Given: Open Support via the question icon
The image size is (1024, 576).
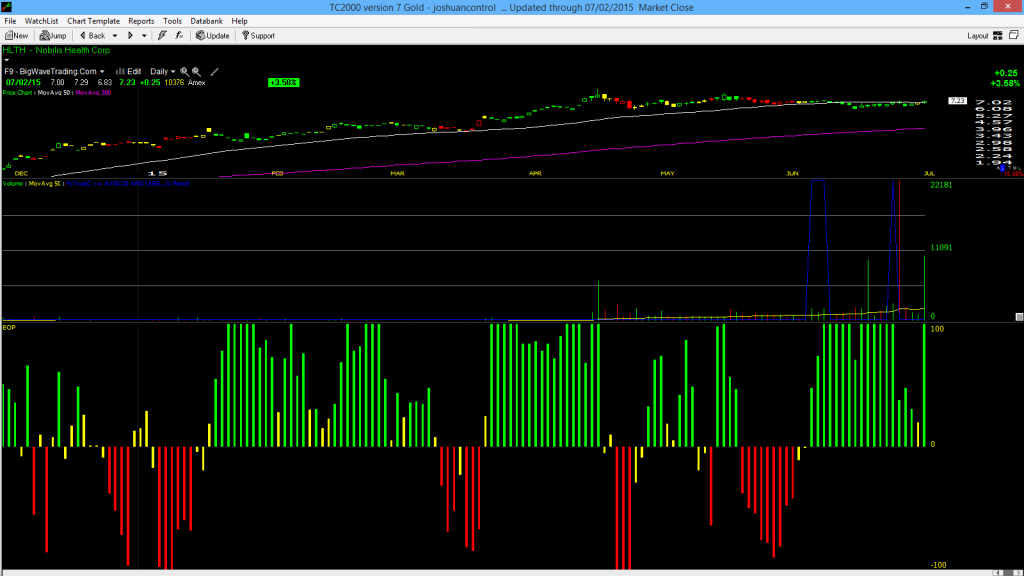Looking at the screenshot, I should (246, 36).
